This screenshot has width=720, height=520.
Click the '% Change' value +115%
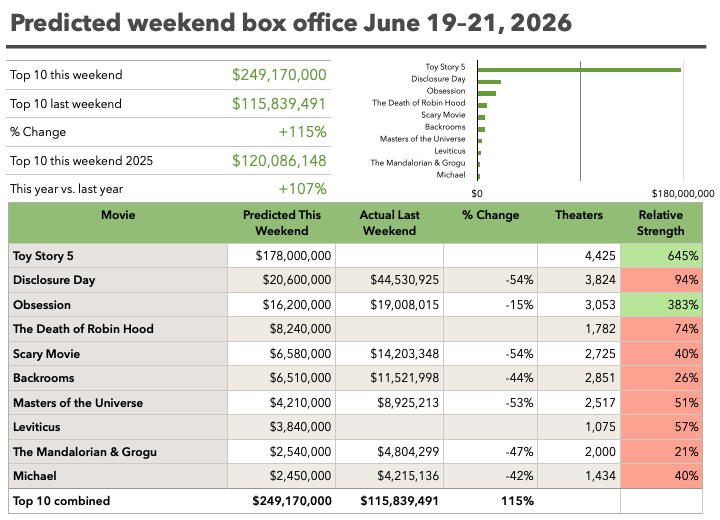click(x=303, y=132)
